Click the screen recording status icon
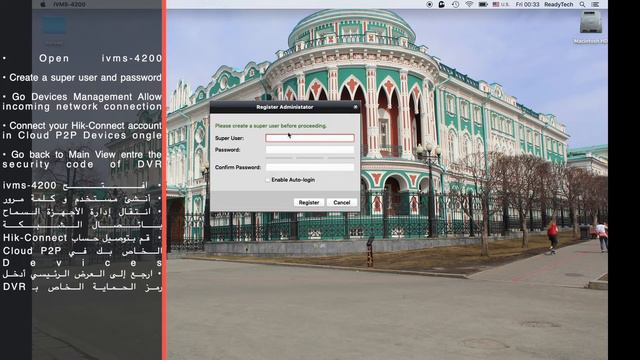640x360 pixels. pos(429,4)
